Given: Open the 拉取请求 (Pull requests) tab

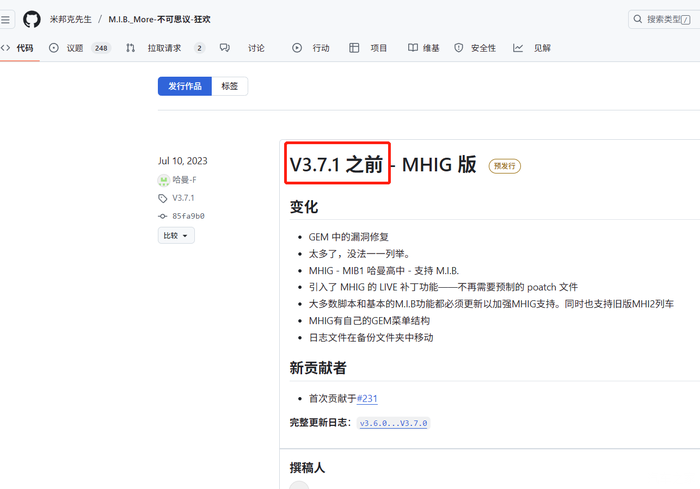Looking at the screenshot, I should click(x=165, y=48).
